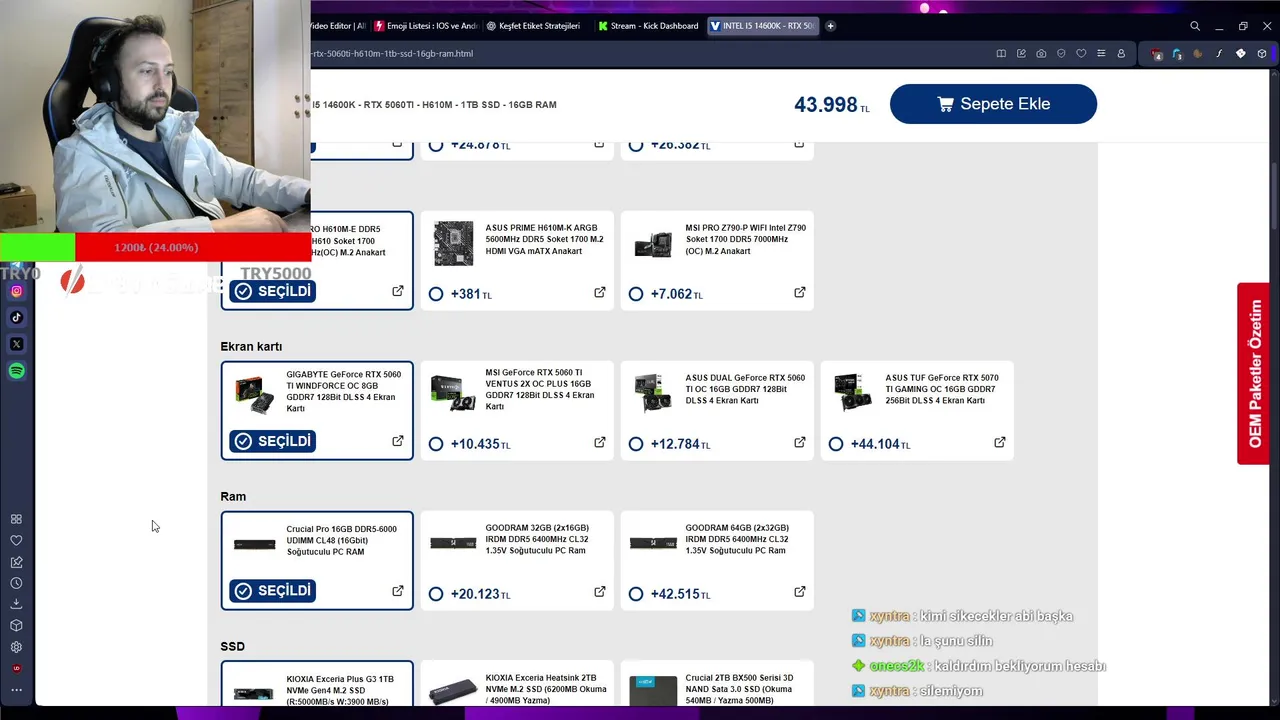Click the Ram section heading
The height and width of the screenshot is (720, 1280).
233,496
